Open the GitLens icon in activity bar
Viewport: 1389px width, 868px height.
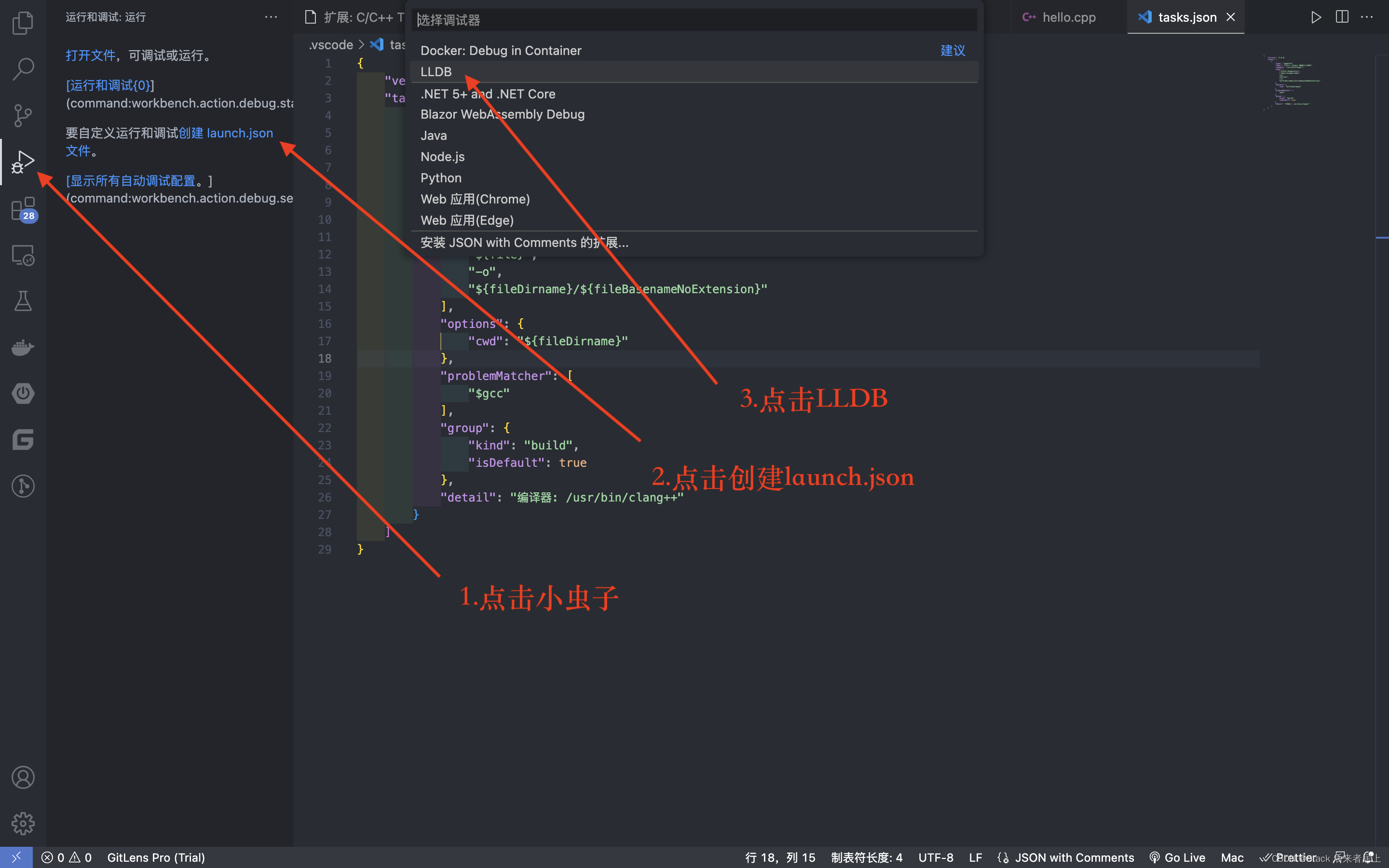click(23, 486)
